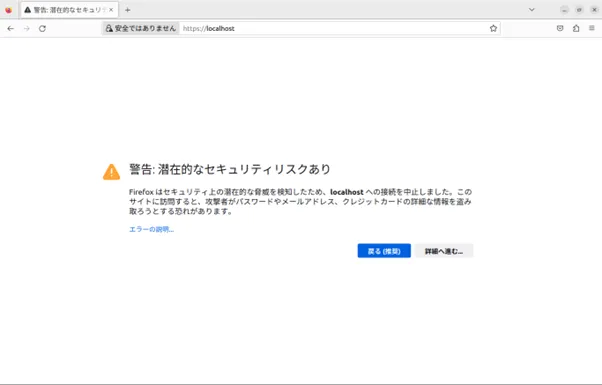Click the Firefox View icon
Screen dimensions: 602x385
point(8,10)
